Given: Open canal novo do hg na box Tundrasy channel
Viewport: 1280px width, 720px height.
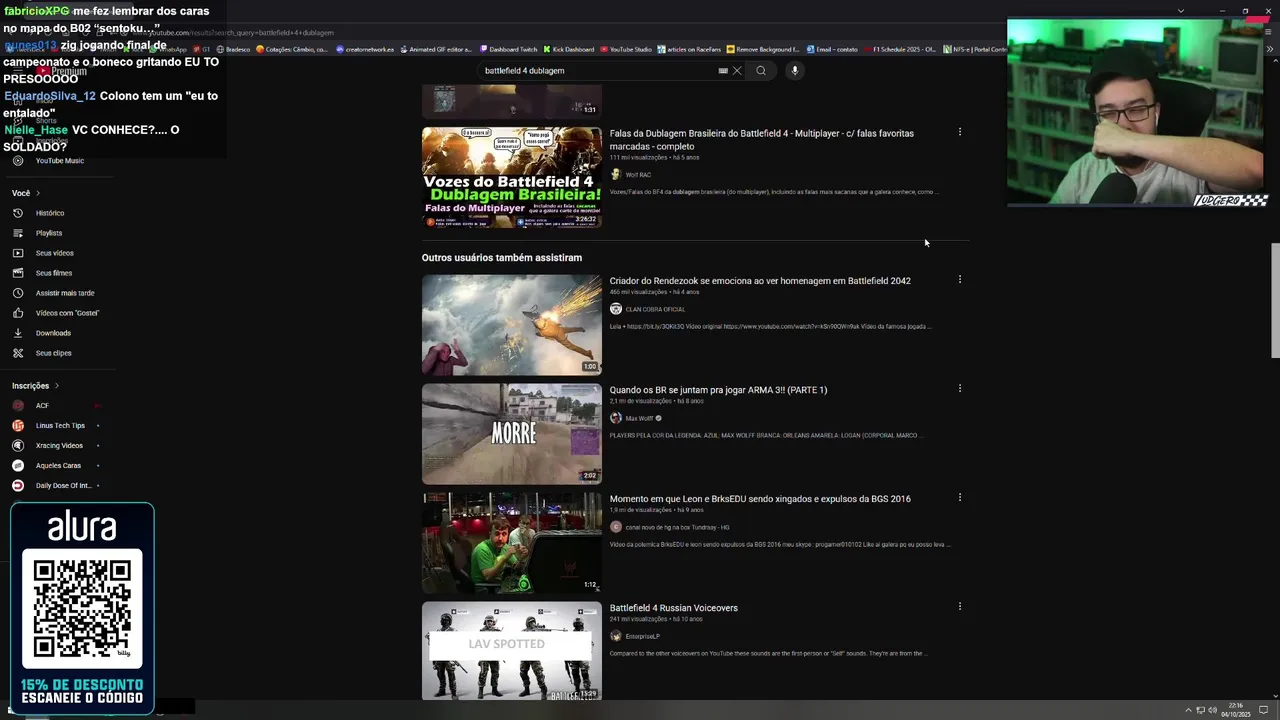Looking at the screenshot, I should (677, 527).
